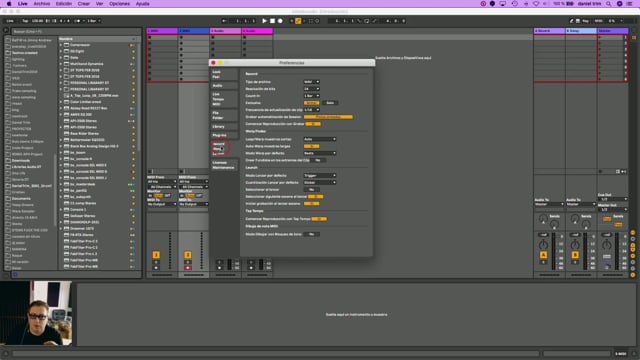
Task: Toggle return track B activator button
Action: pos(575,255)
